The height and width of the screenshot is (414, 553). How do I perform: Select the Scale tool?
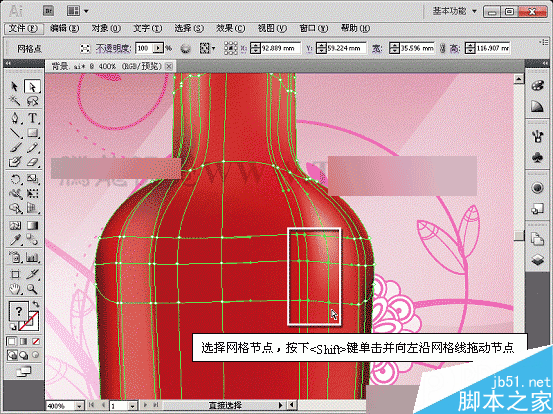coord(32,179)
